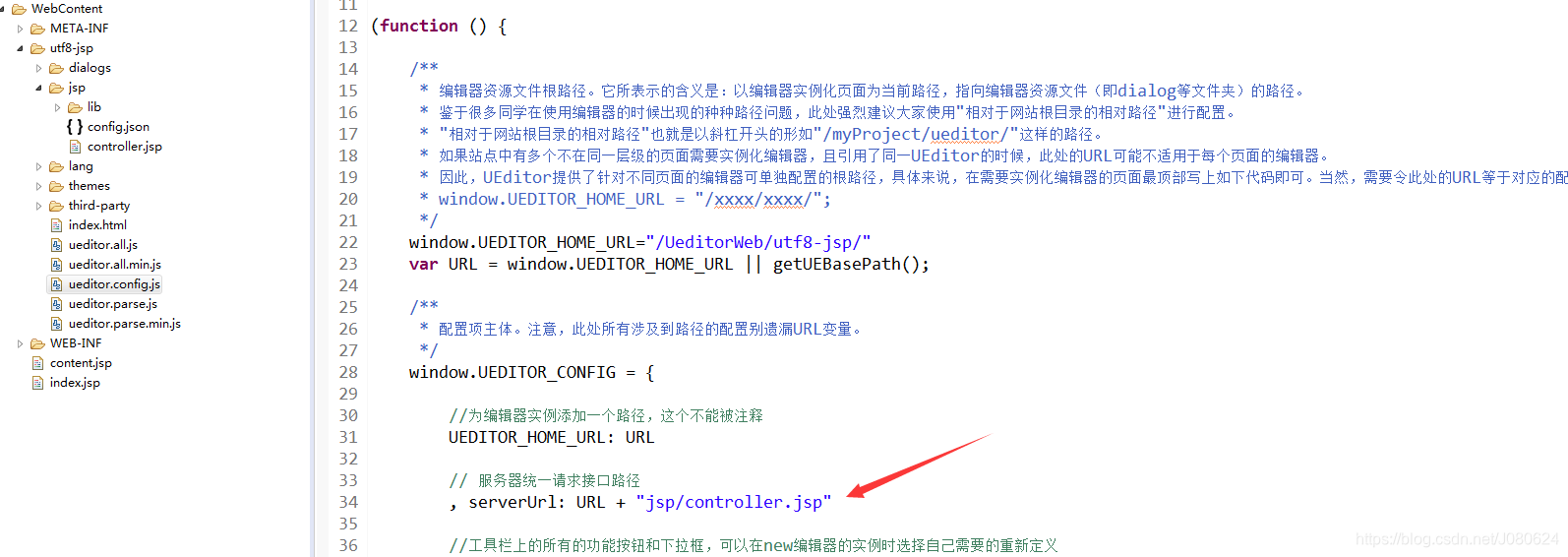Expand the themes folder arrow
Image resolution: width=1568 pixels, height=557 pixels.
[38, 186]
